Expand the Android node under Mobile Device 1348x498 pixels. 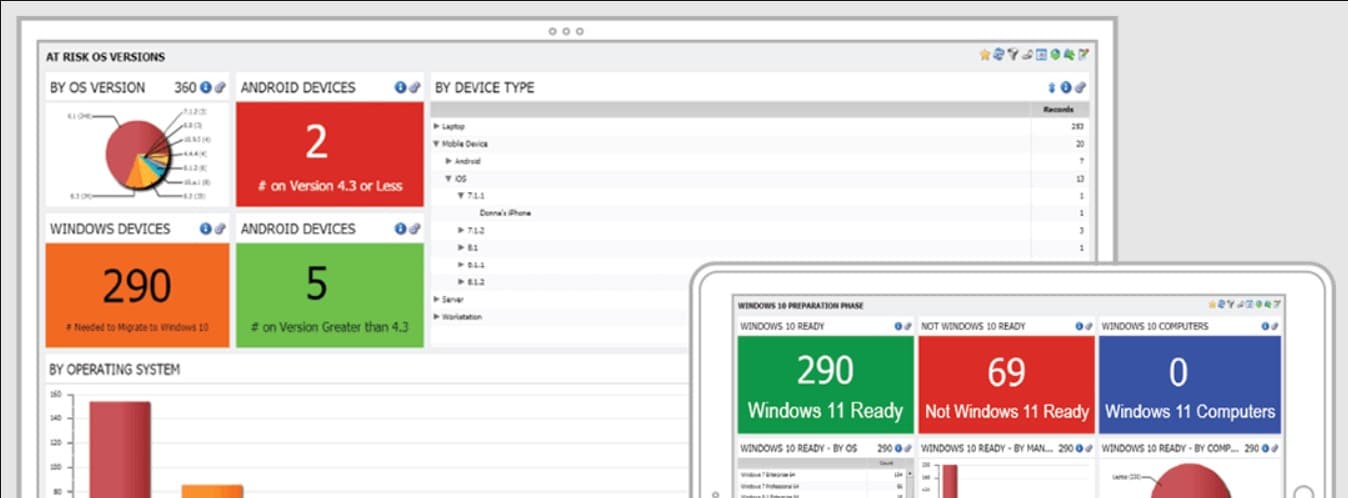point(449,161)
